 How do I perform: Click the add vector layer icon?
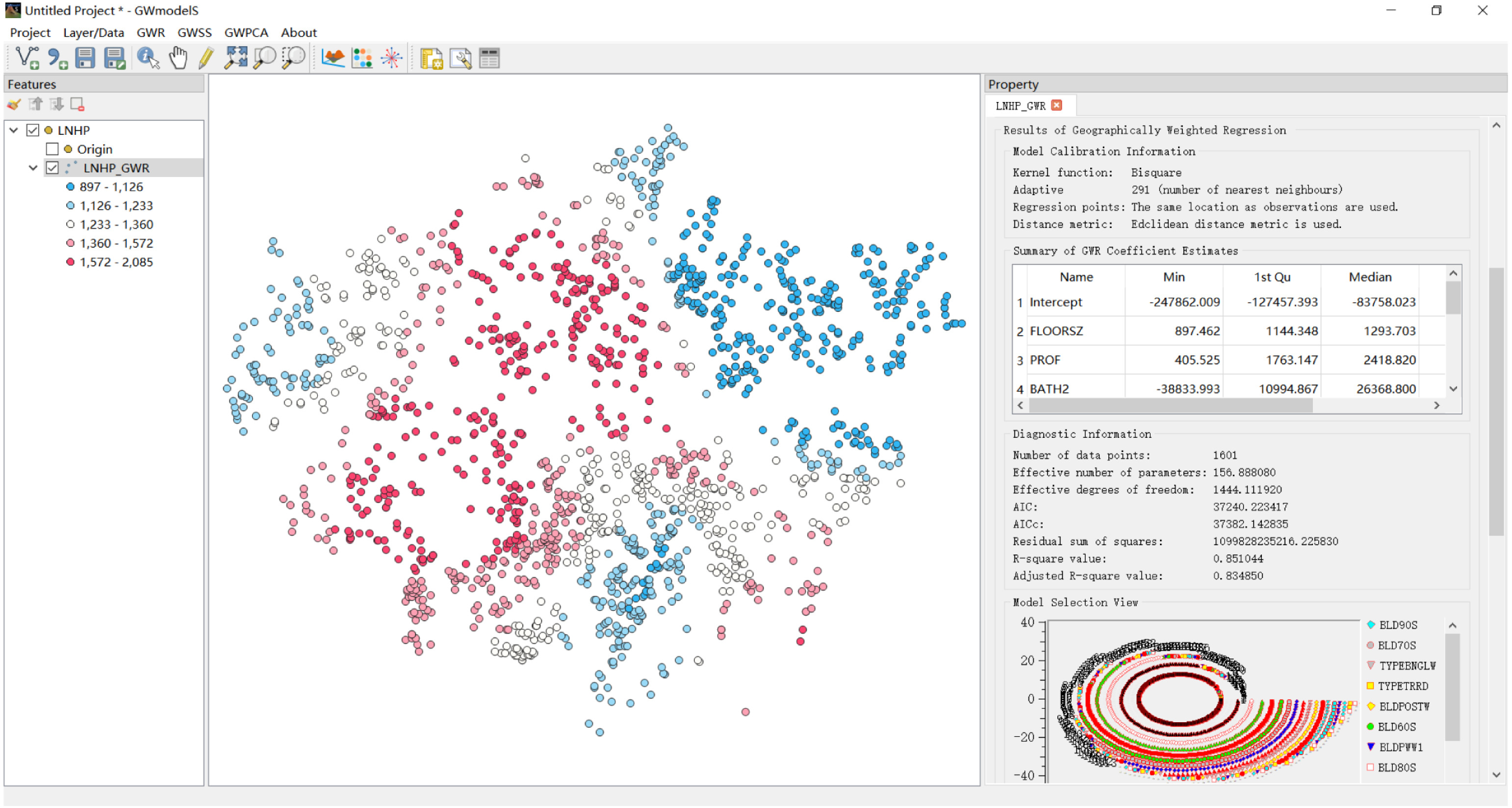point(26,58)
